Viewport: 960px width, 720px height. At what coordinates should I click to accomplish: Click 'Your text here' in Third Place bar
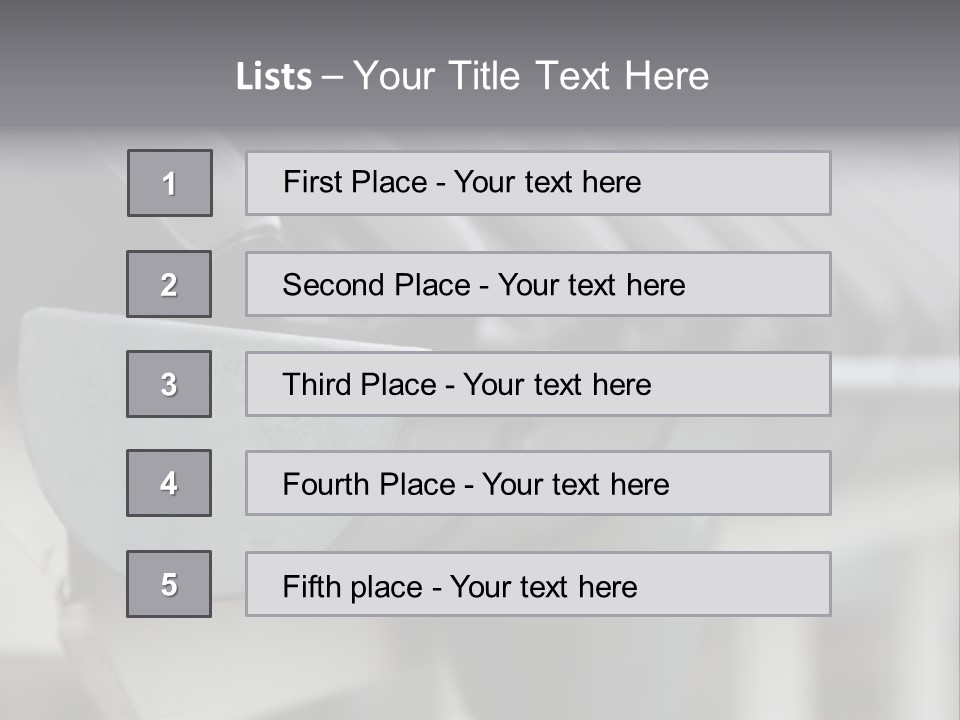click(x=557, y=385)
